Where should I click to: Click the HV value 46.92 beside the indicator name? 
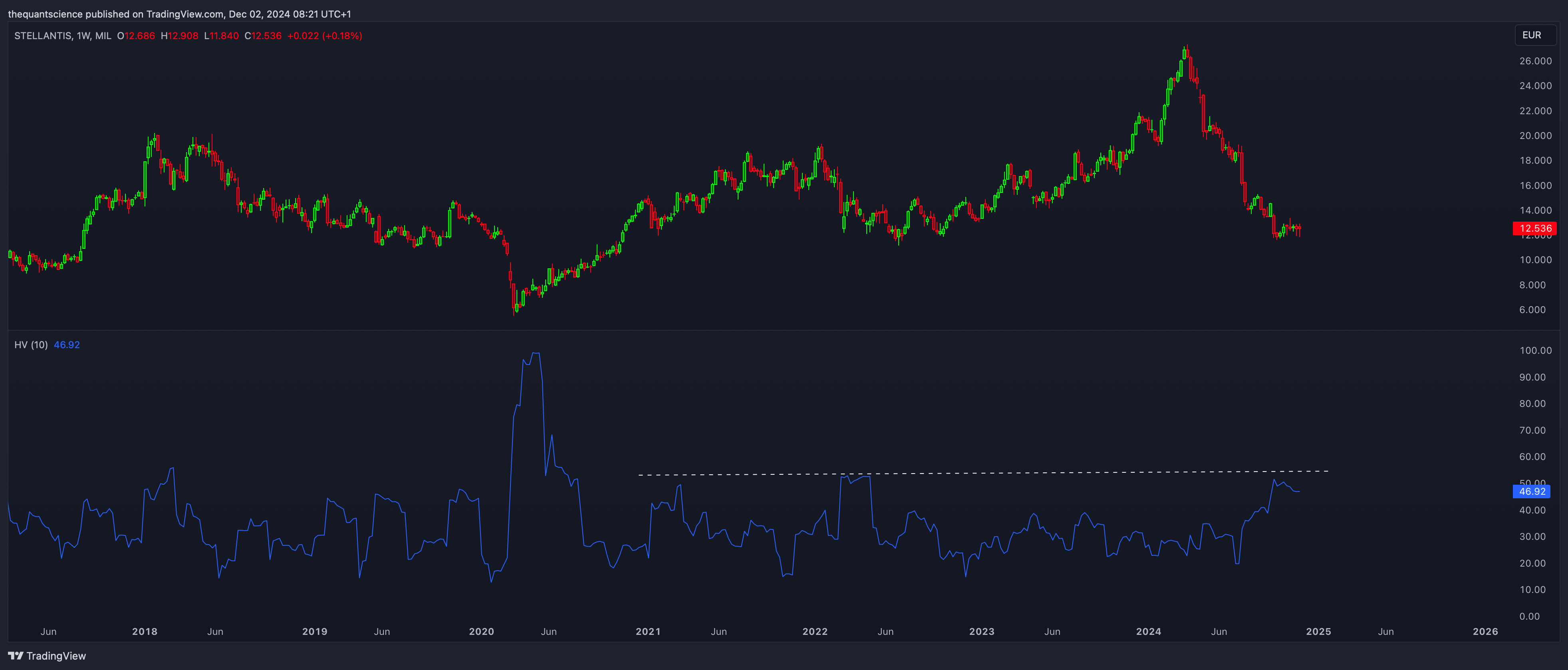pyautogui.click(x=67, y=345)
